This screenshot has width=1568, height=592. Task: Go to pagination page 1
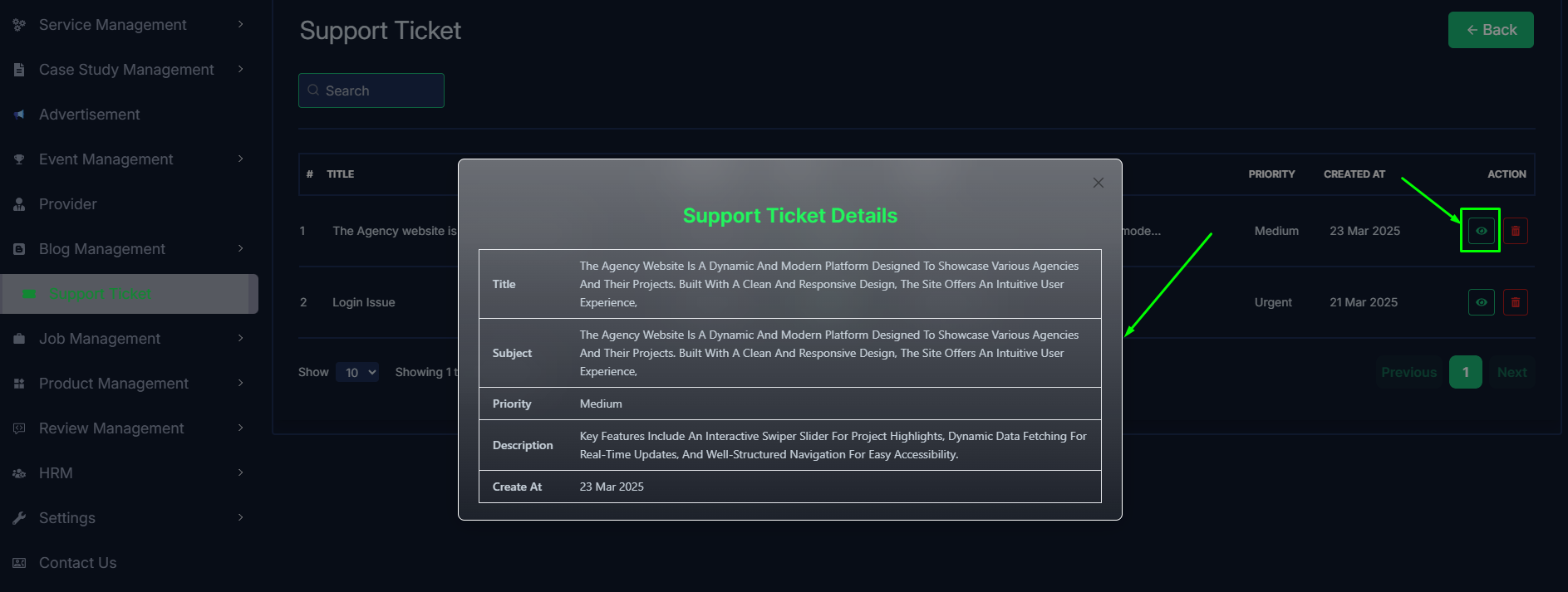1465,372
